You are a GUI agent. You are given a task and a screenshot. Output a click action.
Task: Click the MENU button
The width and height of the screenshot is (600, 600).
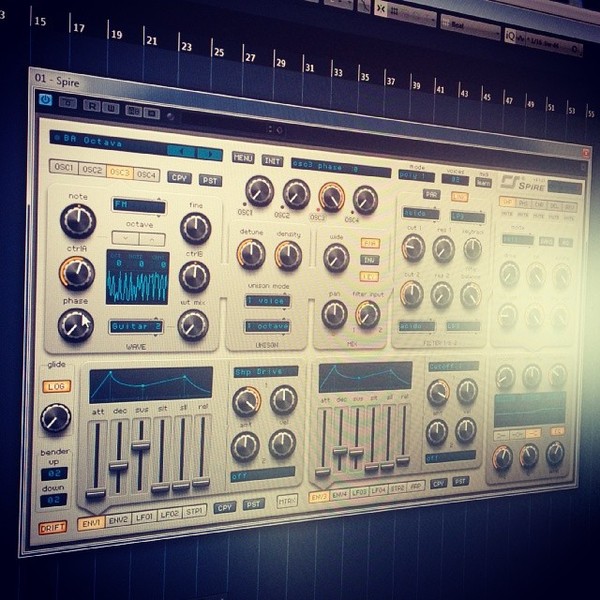pos(243,158)
